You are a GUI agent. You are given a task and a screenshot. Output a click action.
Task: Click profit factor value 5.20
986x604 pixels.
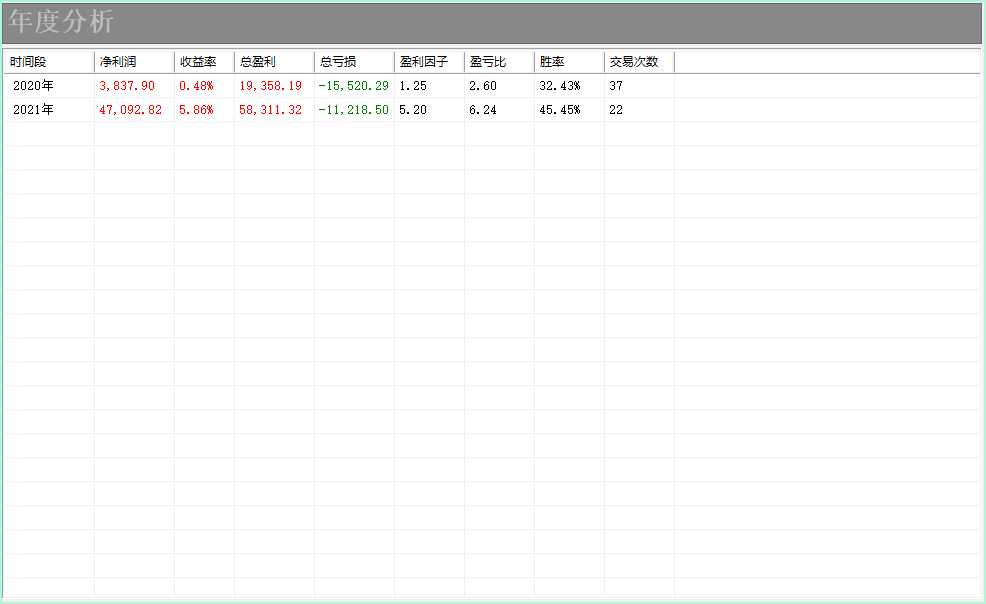(413, 109)
